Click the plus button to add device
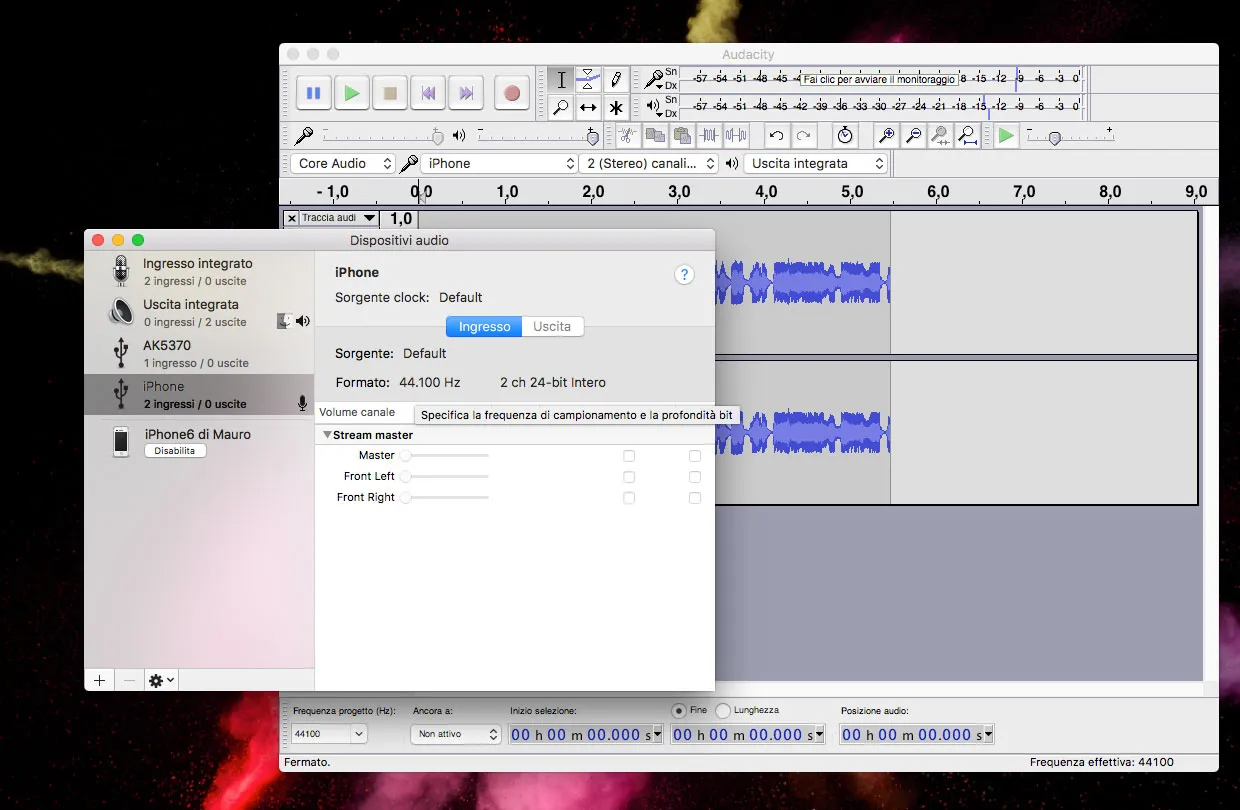Viewport: 1240px width, 810px height. tap(99, 680)
